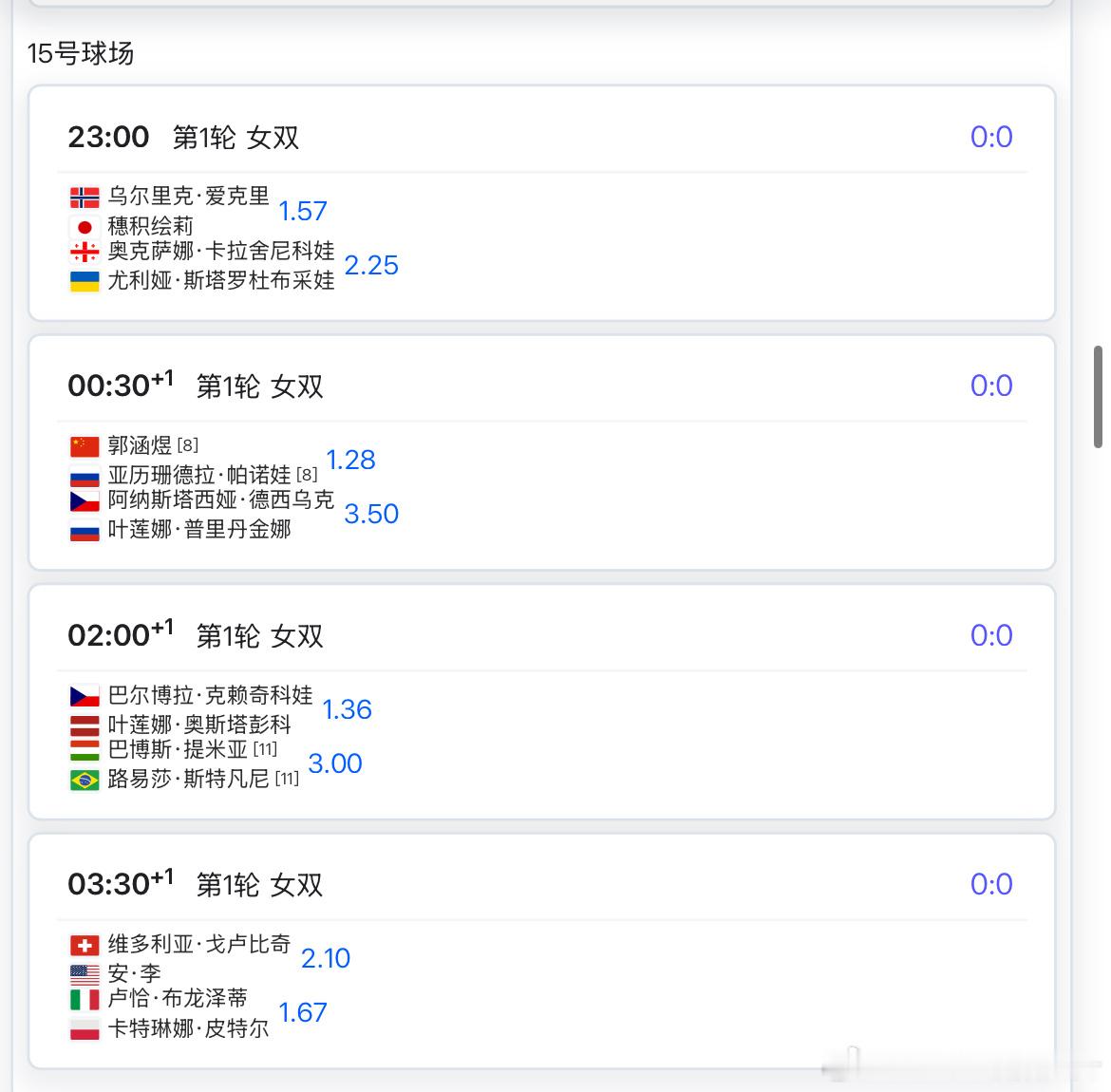
Task: Choose the 1.67 odds for 卢恰·布龙泽蒂 pair
Action: click(x=303, y=1012)
